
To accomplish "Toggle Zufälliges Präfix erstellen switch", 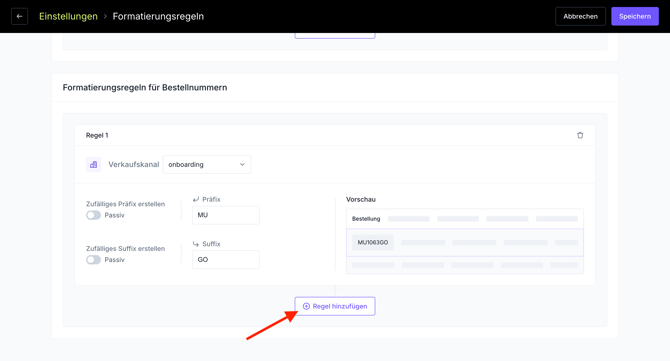I will click(x=94, y=215).
